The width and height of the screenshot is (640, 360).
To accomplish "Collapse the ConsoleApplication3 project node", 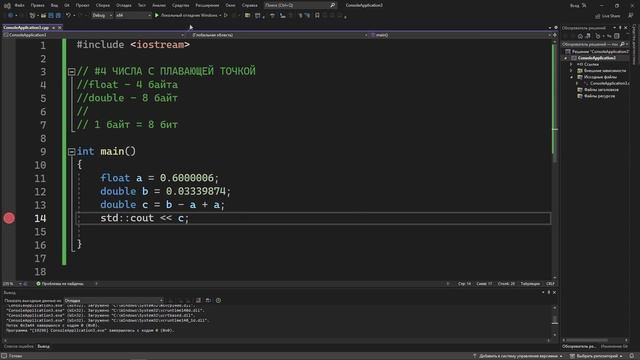I will (566, 58).
